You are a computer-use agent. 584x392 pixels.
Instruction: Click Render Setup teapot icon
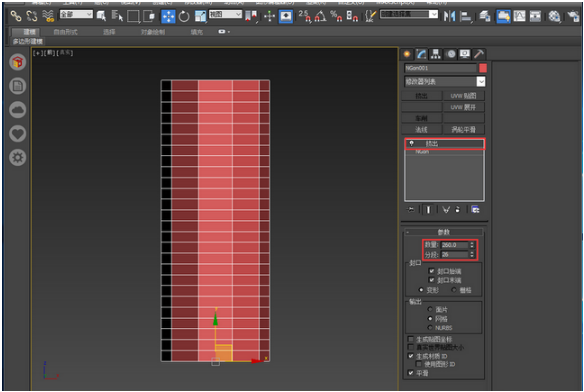(x=574, y=16)
